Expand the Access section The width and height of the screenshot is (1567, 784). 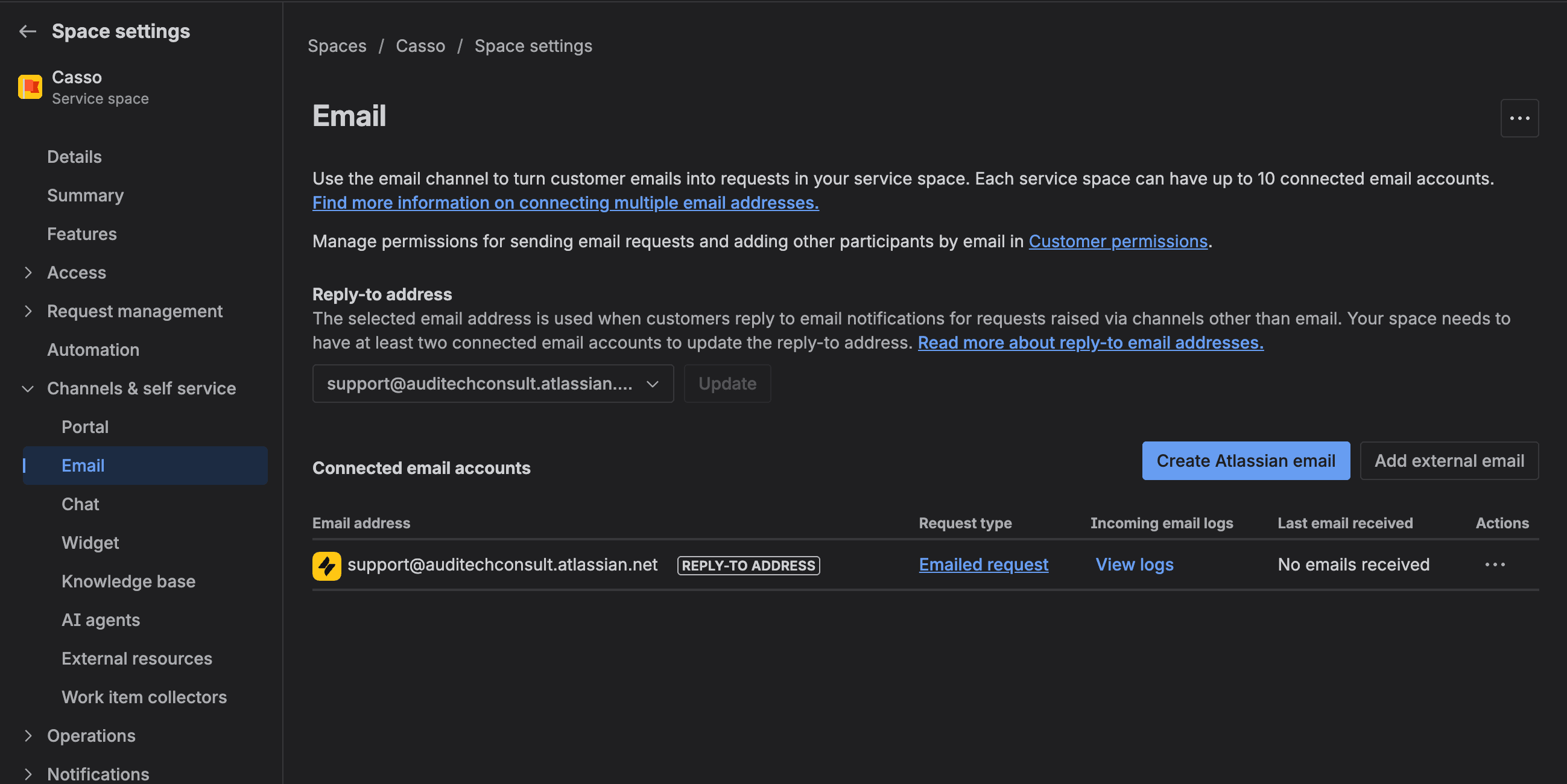point(28,273)
